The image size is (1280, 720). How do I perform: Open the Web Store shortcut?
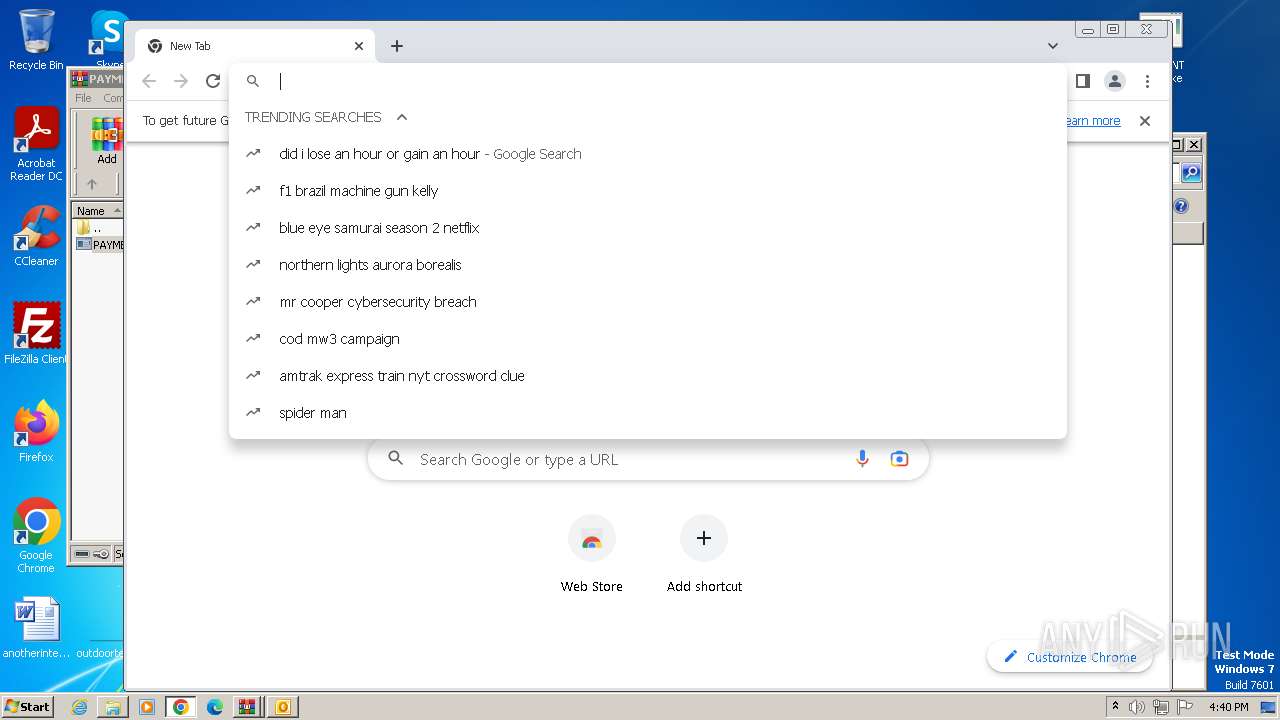pyautogui.click(x=591, y=555)
